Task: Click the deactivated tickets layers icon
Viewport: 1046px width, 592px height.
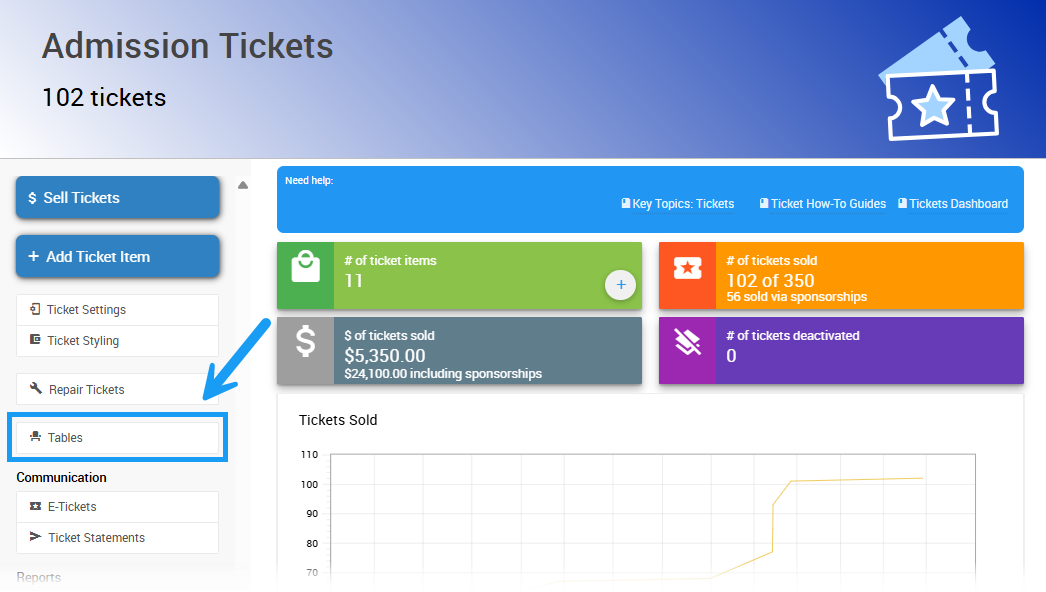Action: tap(687, 343)
